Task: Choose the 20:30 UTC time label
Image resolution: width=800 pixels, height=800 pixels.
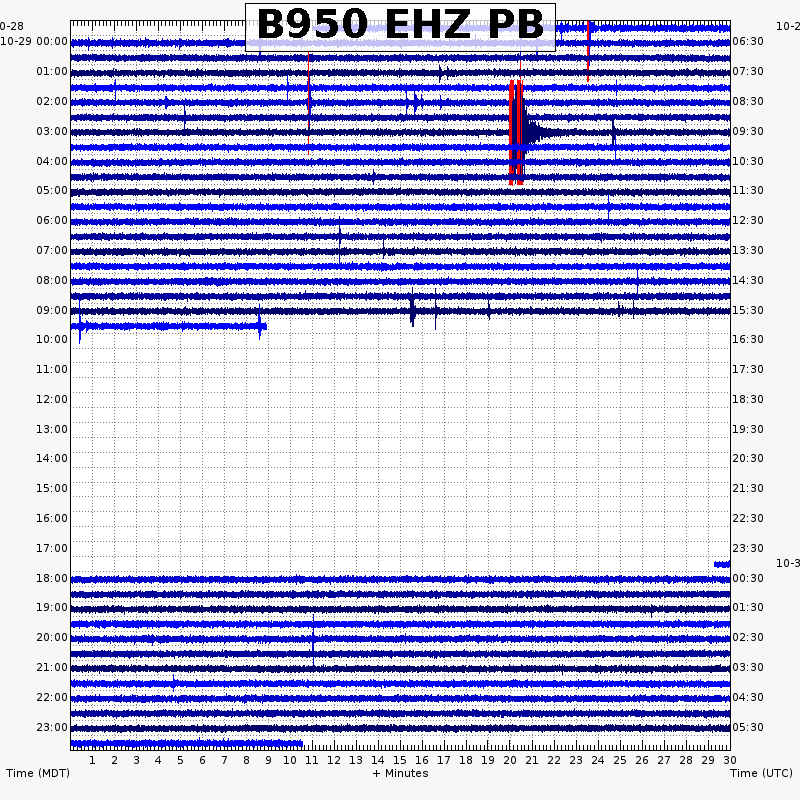Action: tap(748, 459)
